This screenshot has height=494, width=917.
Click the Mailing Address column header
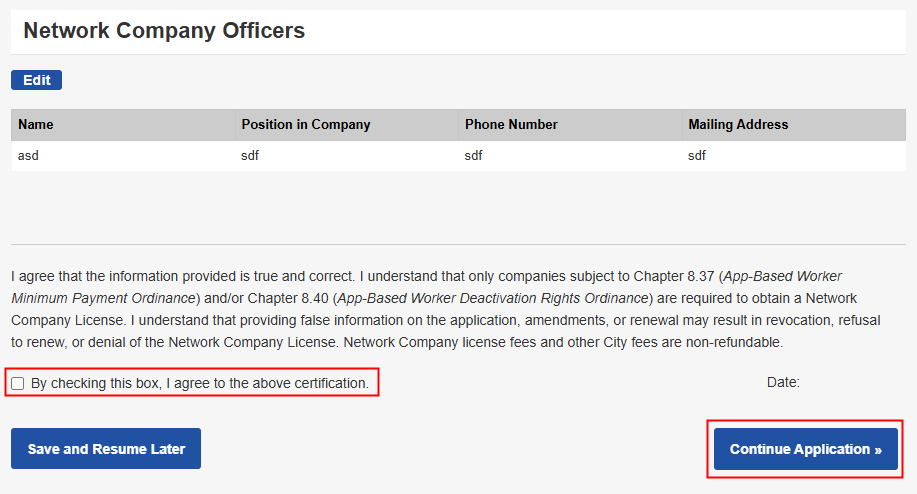[x=738, y=125]
